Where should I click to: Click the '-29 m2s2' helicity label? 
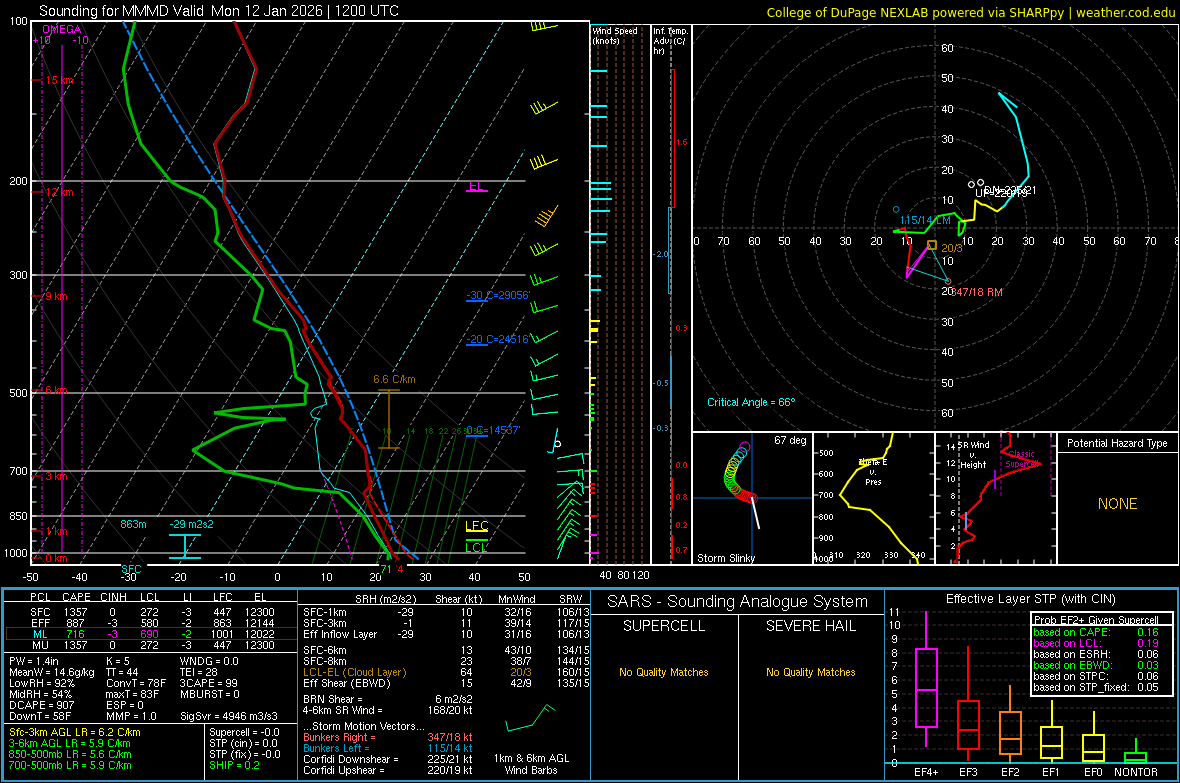click(x=191, y=524)
